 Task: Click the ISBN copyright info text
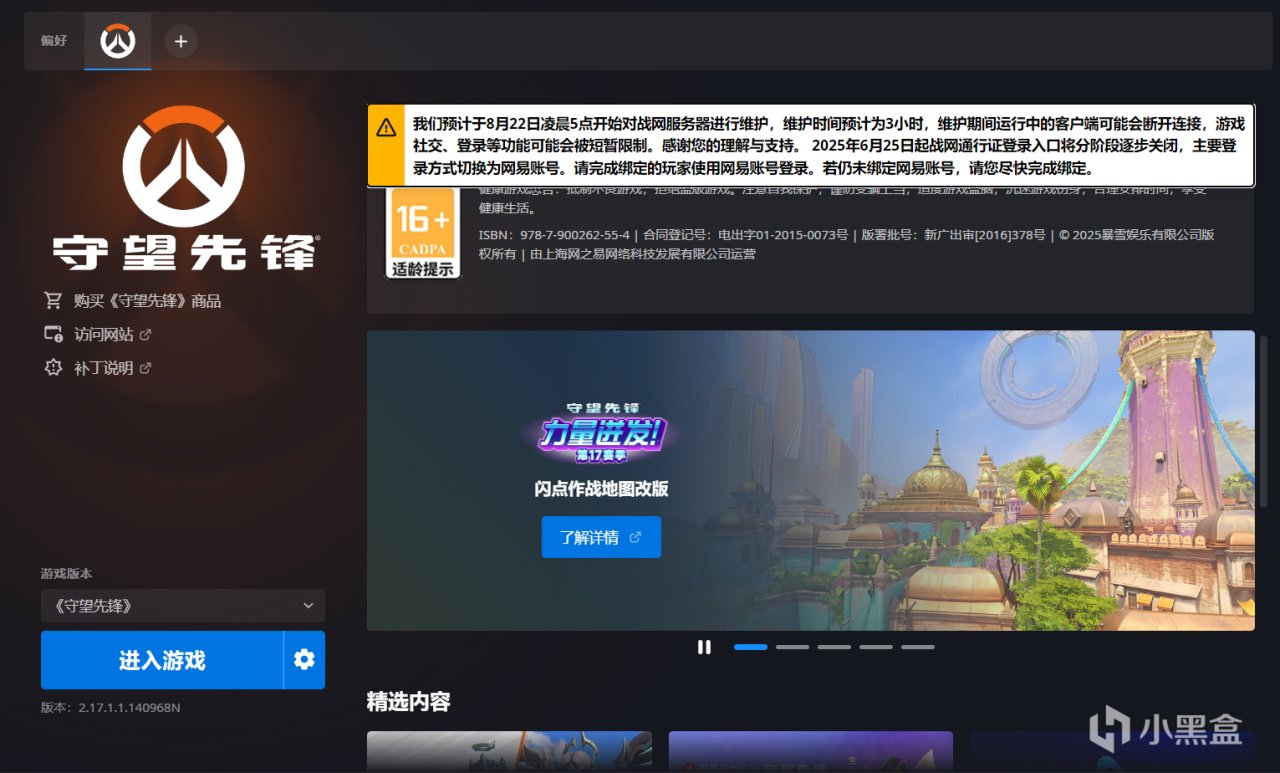846,245
